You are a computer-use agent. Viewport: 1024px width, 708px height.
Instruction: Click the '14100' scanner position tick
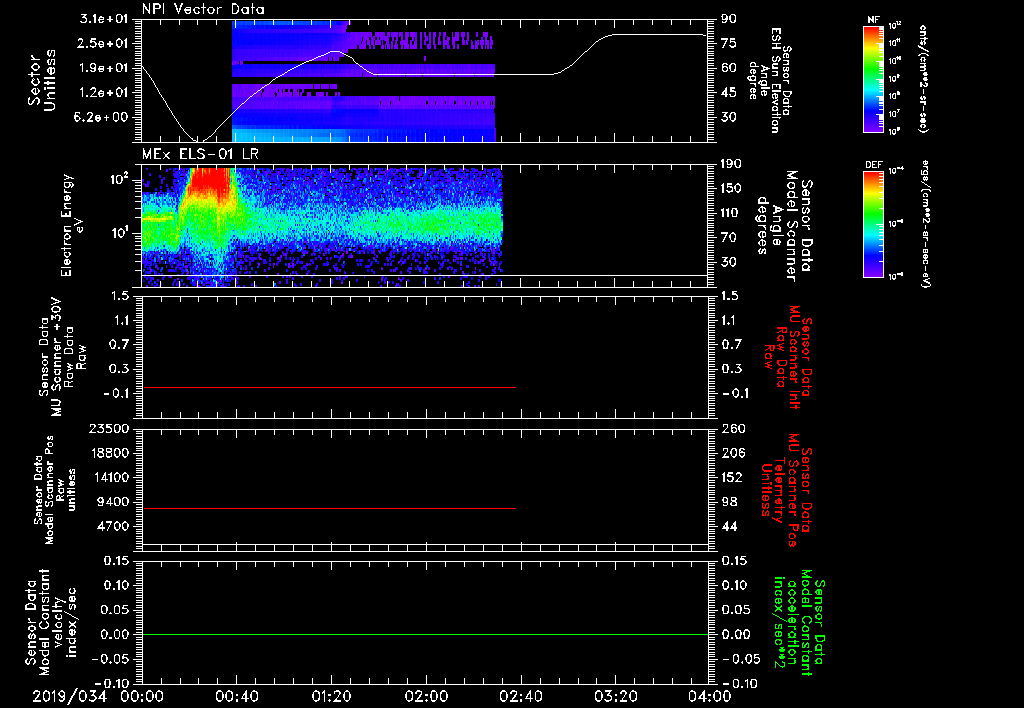click(108, 477)
